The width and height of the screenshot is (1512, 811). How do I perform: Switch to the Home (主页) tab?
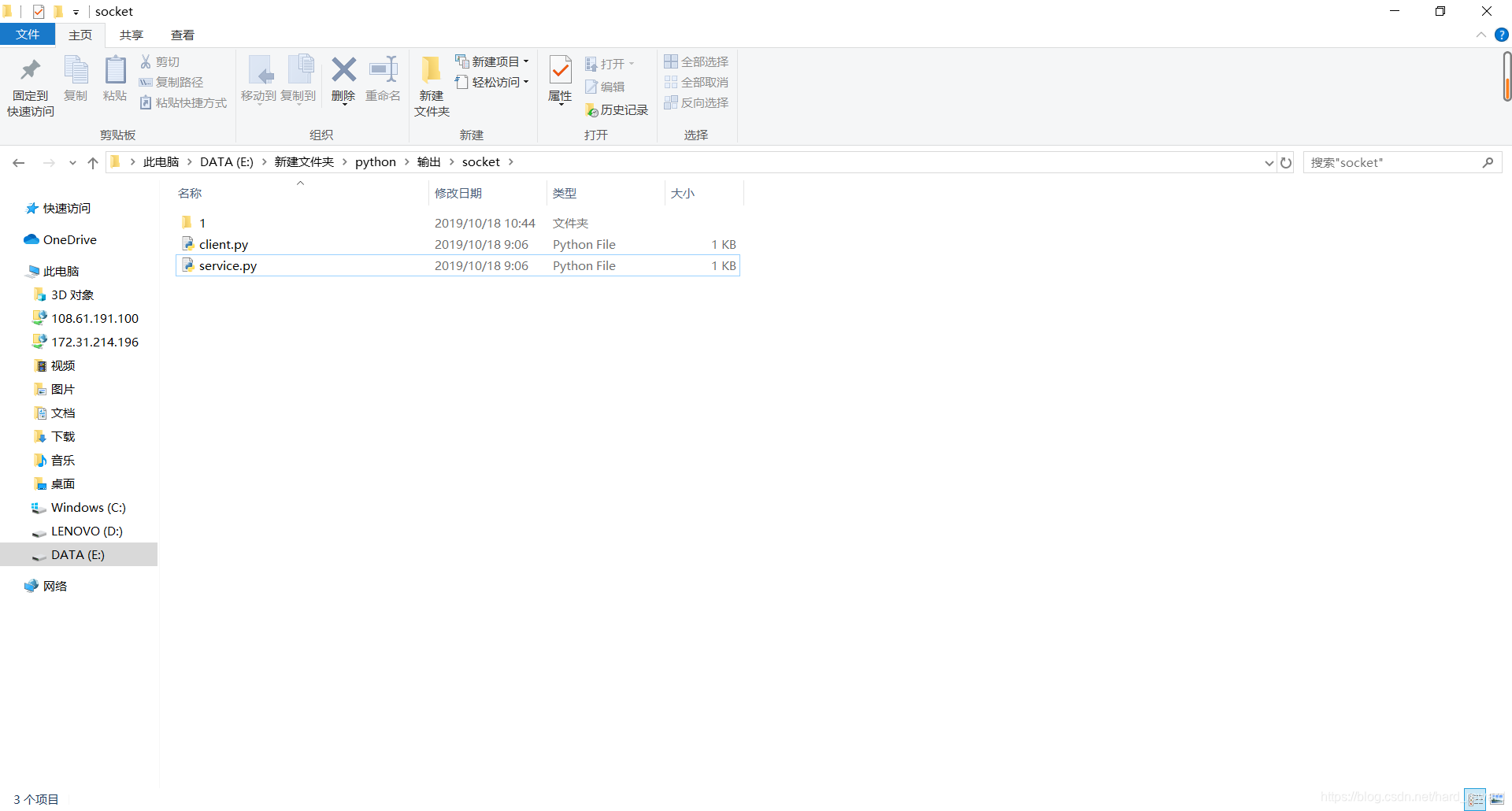[x=80, y=35]
